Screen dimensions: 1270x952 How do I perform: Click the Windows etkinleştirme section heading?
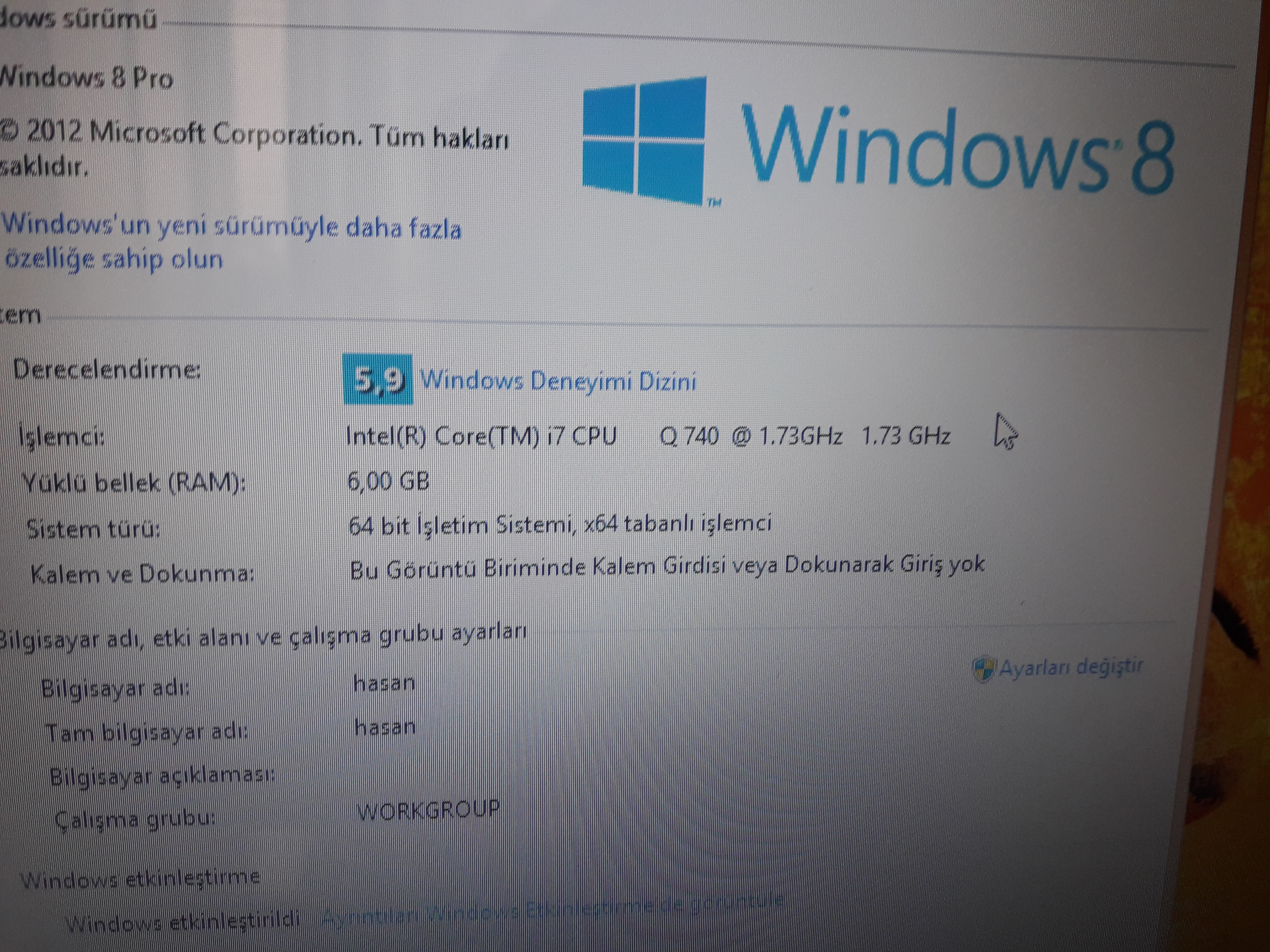pos(139,878)
